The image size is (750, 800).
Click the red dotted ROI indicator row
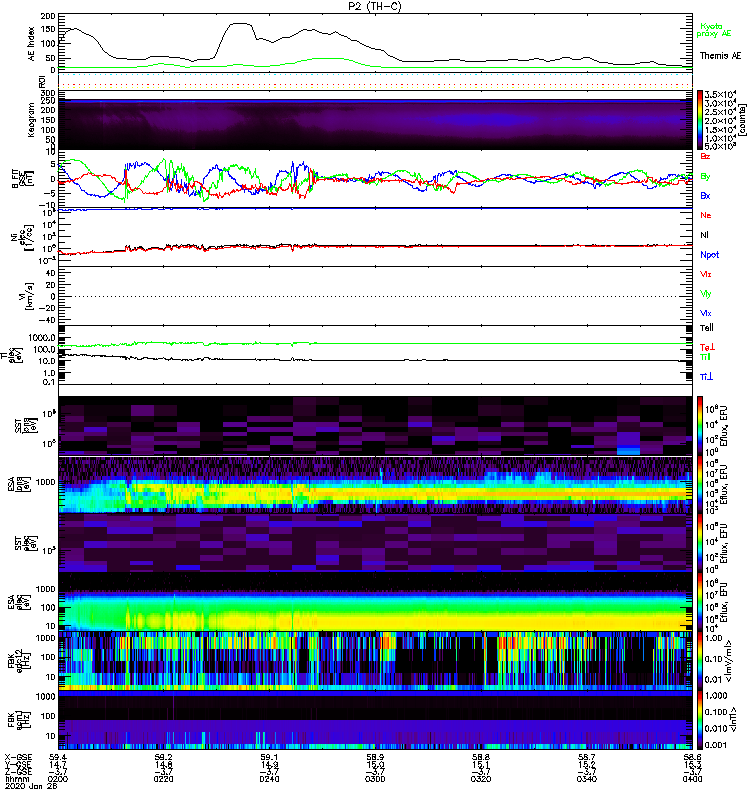(x=375, y=85)
